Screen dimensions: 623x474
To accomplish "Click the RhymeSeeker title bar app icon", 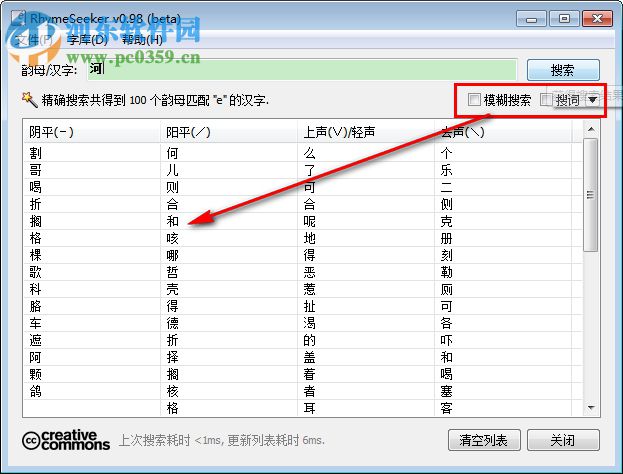I will point(18,18).
